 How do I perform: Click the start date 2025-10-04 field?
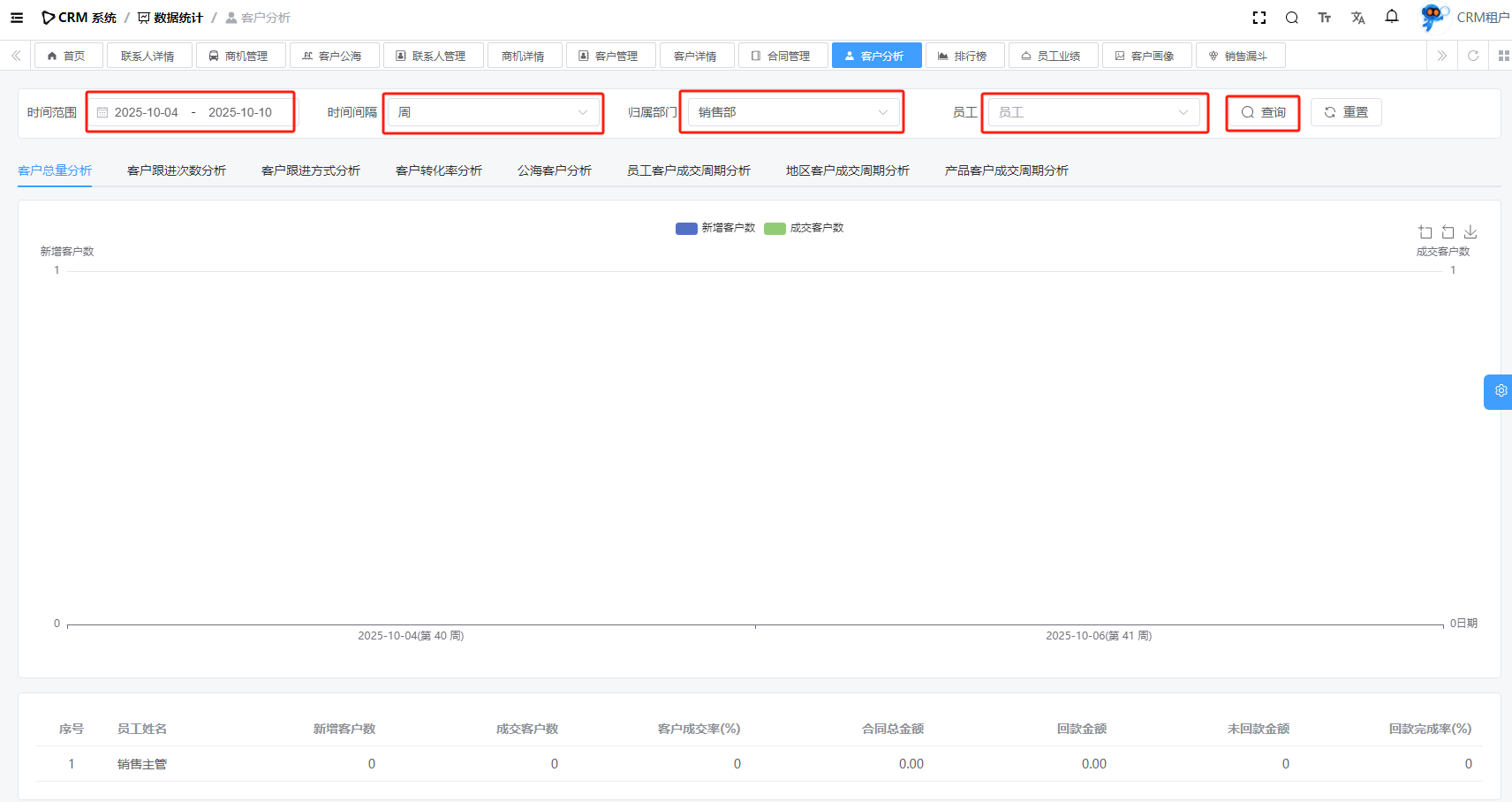pyautogui.click(x=147, y=112)
